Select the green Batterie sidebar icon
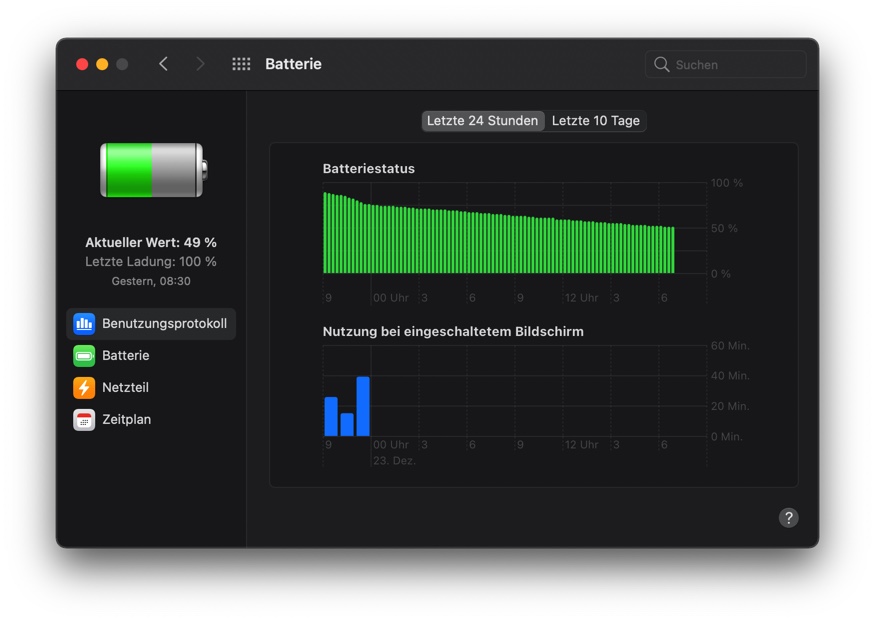The image size is (875, 622). [84, 355]
